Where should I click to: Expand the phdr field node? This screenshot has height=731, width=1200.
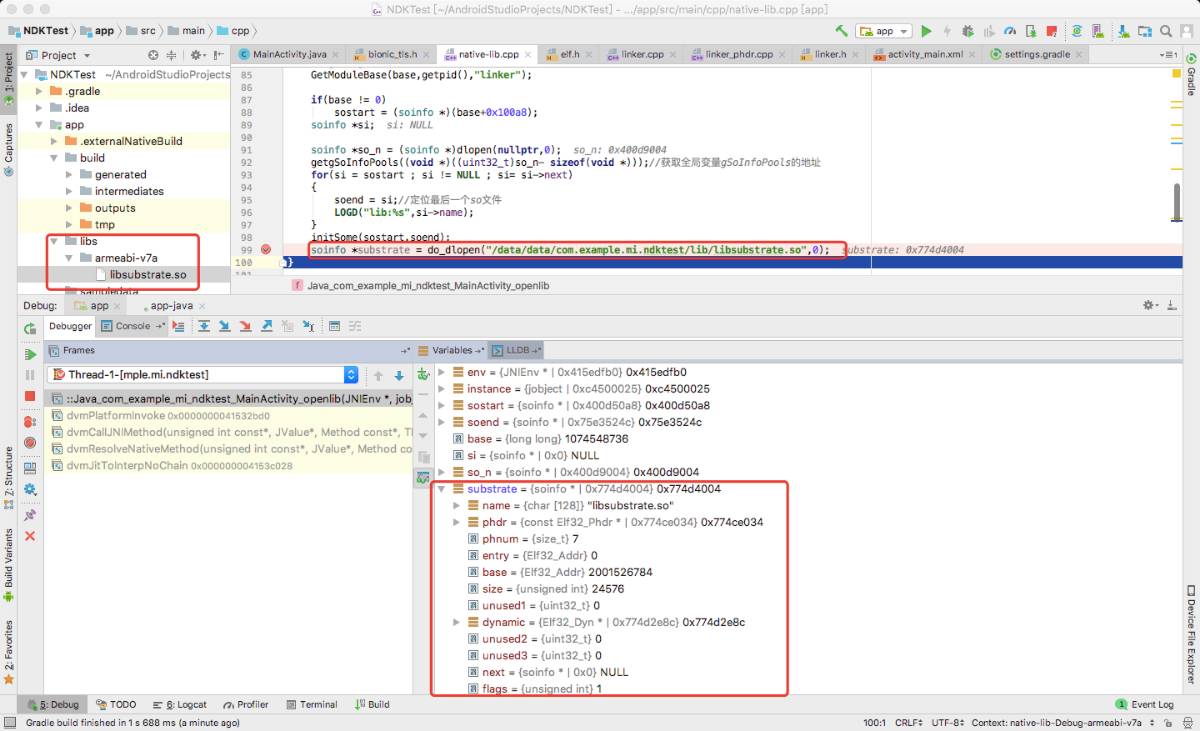pyautogui.click(x=457, y=522)
